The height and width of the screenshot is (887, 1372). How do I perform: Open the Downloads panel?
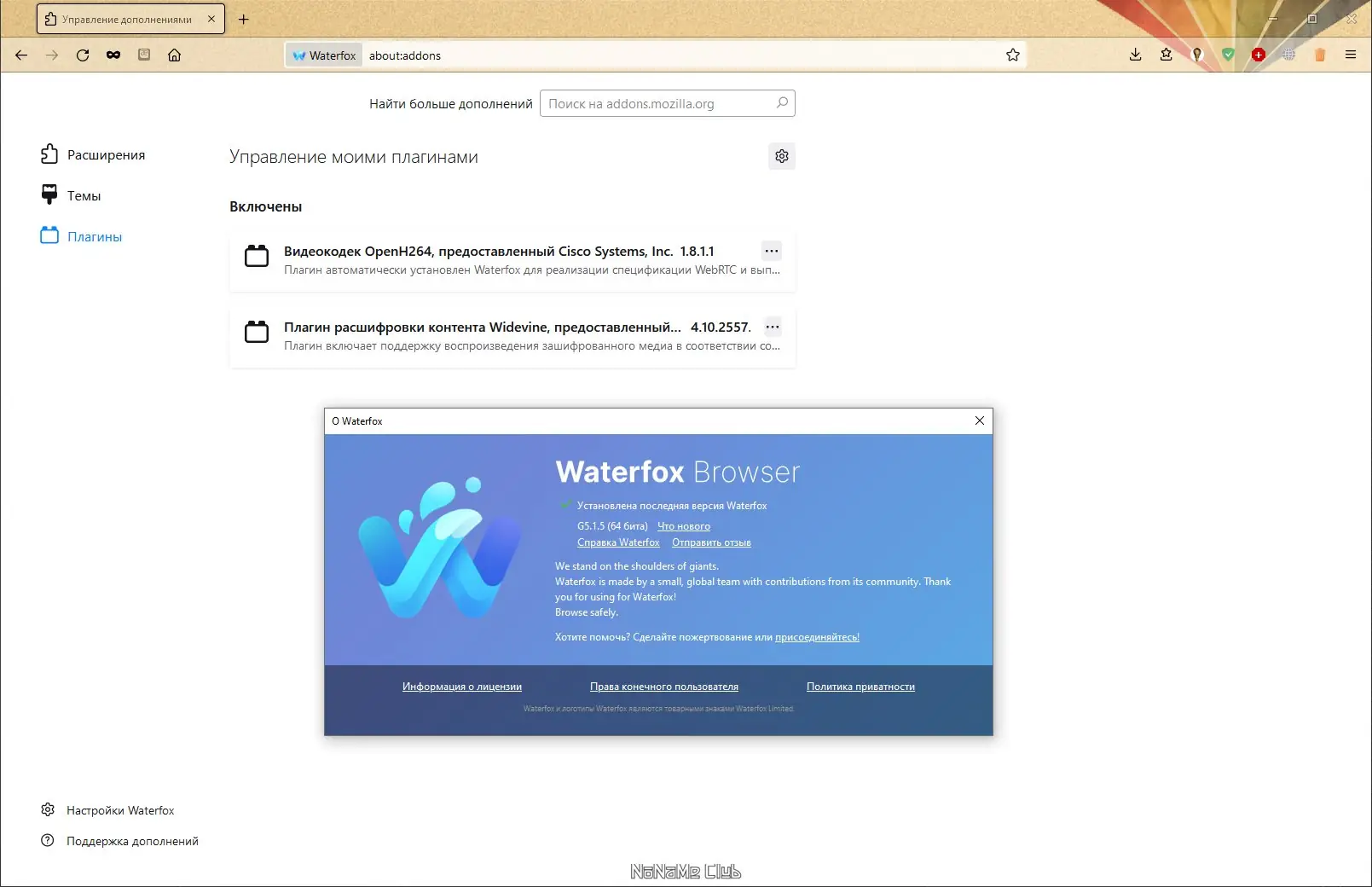(x=1136, y=55)
